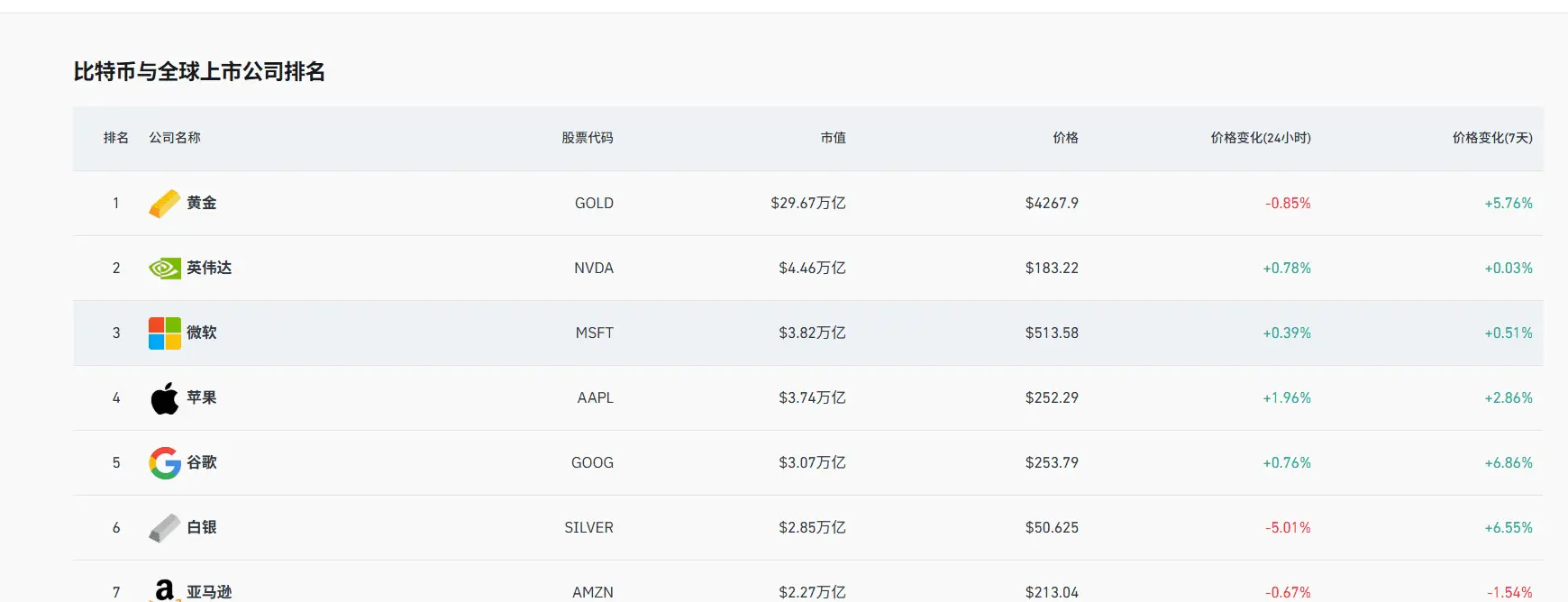Click the Amazon logo icon
The height and width of the screenshot is (602, 1568).
pos(164,590)
